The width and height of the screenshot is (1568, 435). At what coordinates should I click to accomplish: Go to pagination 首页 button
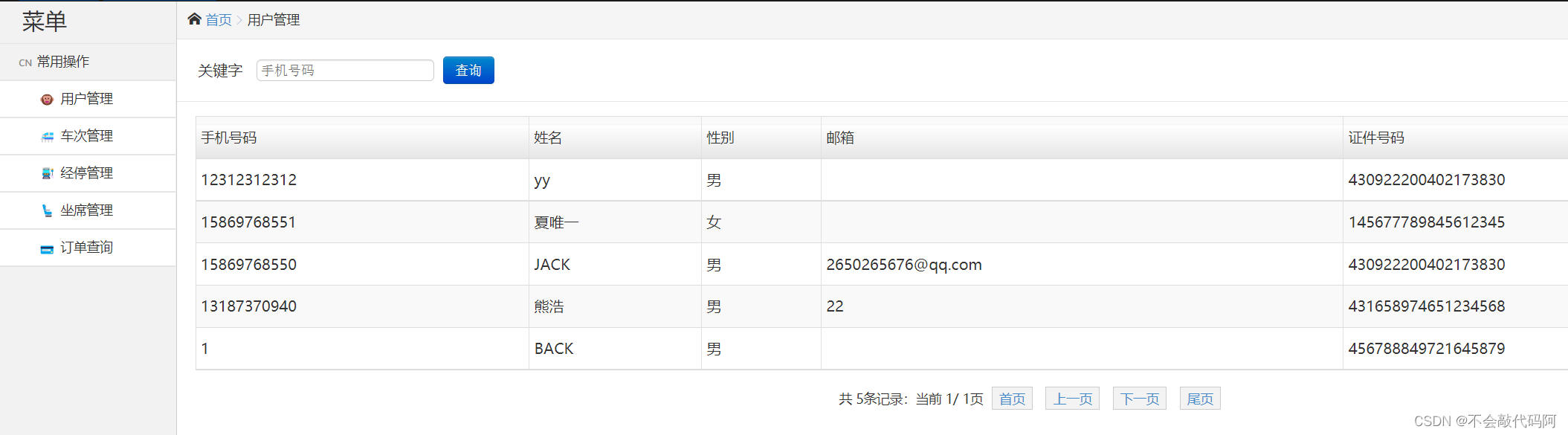click(x=1012, y=399)
